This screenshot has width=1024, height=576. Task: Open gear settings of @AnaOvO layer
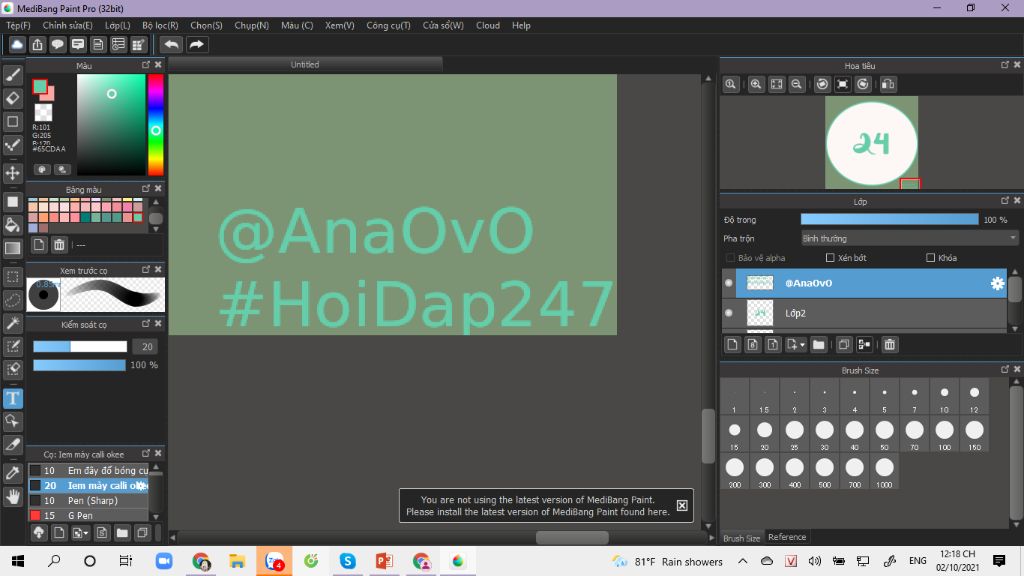tap(997, 283)
